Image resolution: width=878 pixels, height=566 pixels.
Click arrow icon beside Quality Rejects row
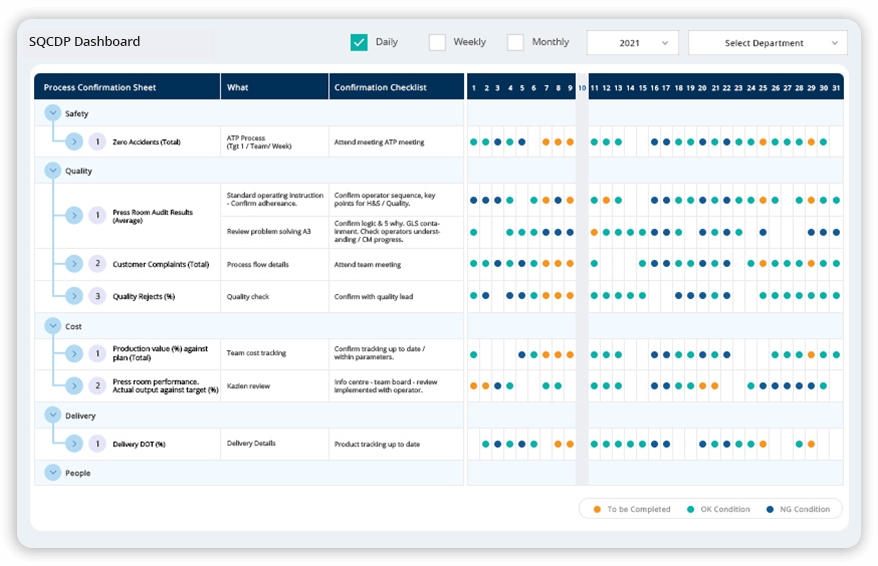click(x=74, y=296)
